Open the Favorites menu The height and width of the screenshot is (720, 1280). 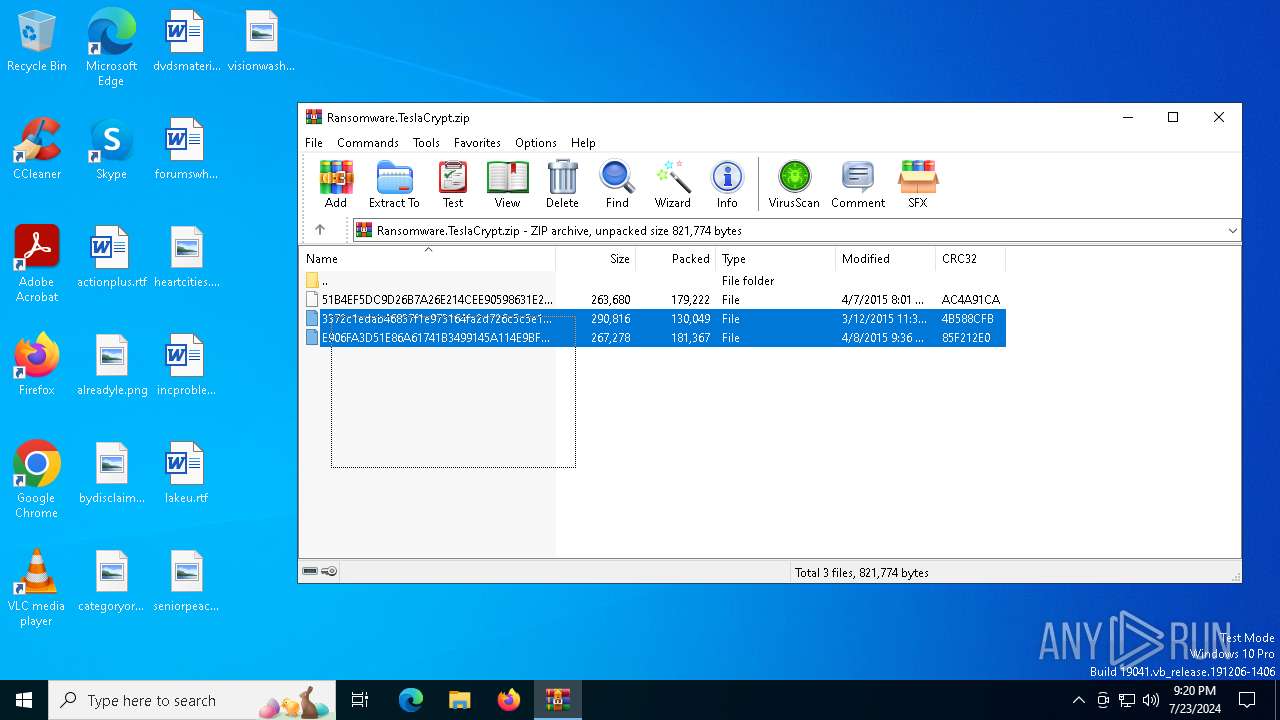pos(477,143)
